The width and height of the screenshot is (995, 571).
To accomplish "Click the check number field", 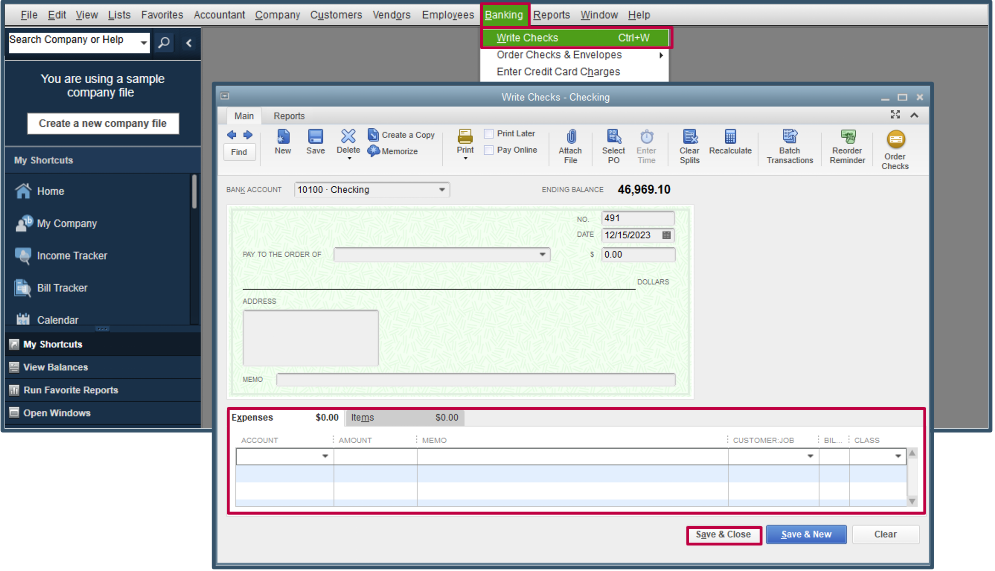I will pyautogui.click(x=638, y=218).
